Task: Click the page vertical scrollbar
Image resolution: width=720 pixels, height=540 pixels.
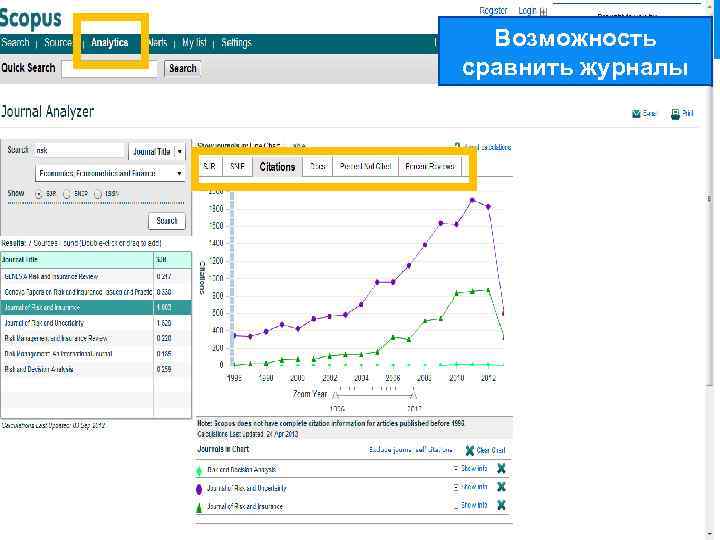Action: pyautogui.click(x=709, y=198)
